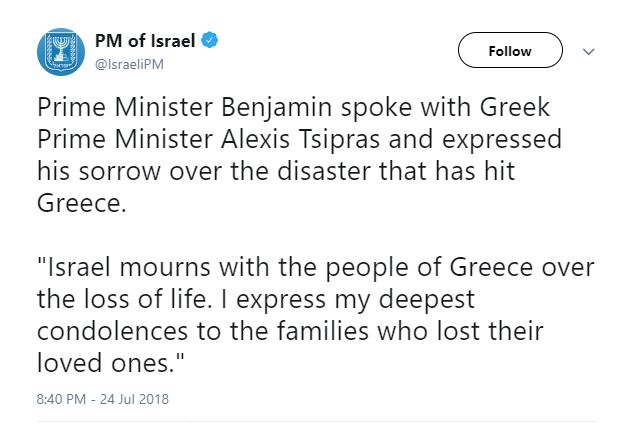Open the PM of Israel display name link
Screen dimensions: 633x424
(x=145, y=40)
